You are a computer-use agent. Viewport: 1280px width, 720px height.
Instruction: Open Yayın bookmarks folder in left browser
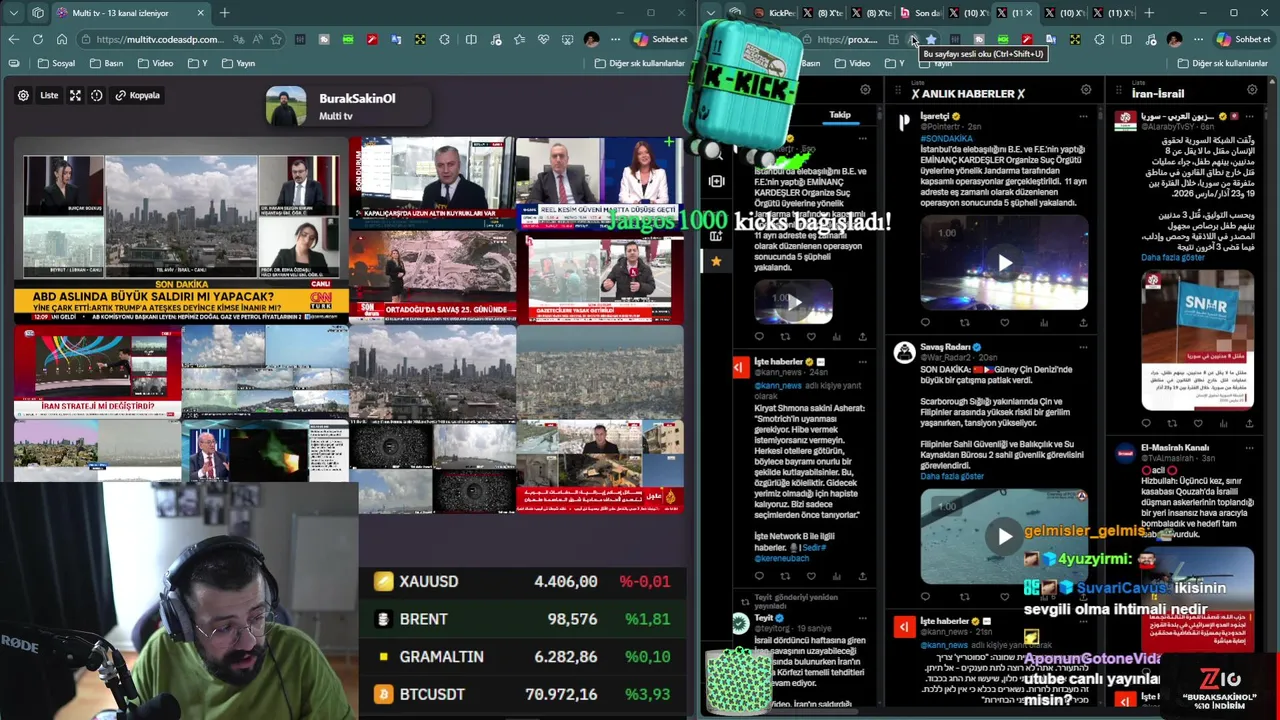[237, 63]
